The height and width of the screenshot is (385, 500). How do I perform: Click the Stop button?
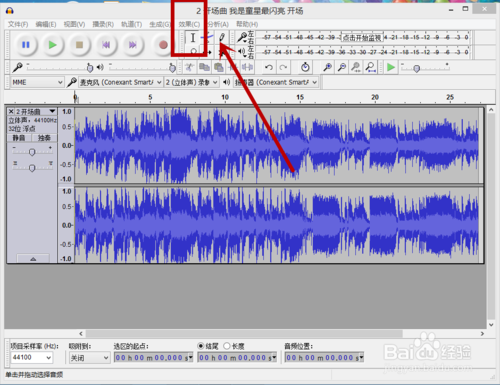tap(79, 45)
